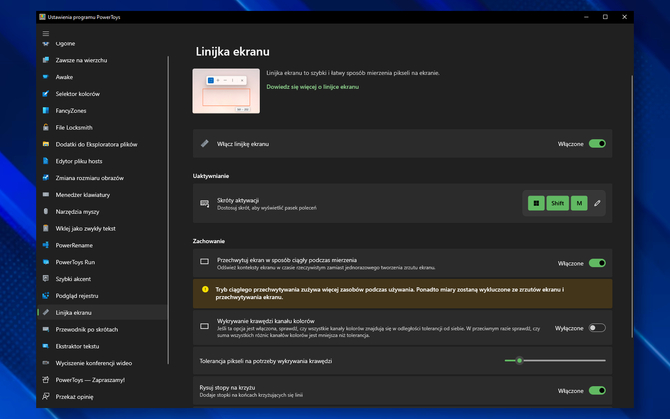670x419 pixels.
Task: Open Ekstraktor tekstu settings page
Action: click(103, 346)
